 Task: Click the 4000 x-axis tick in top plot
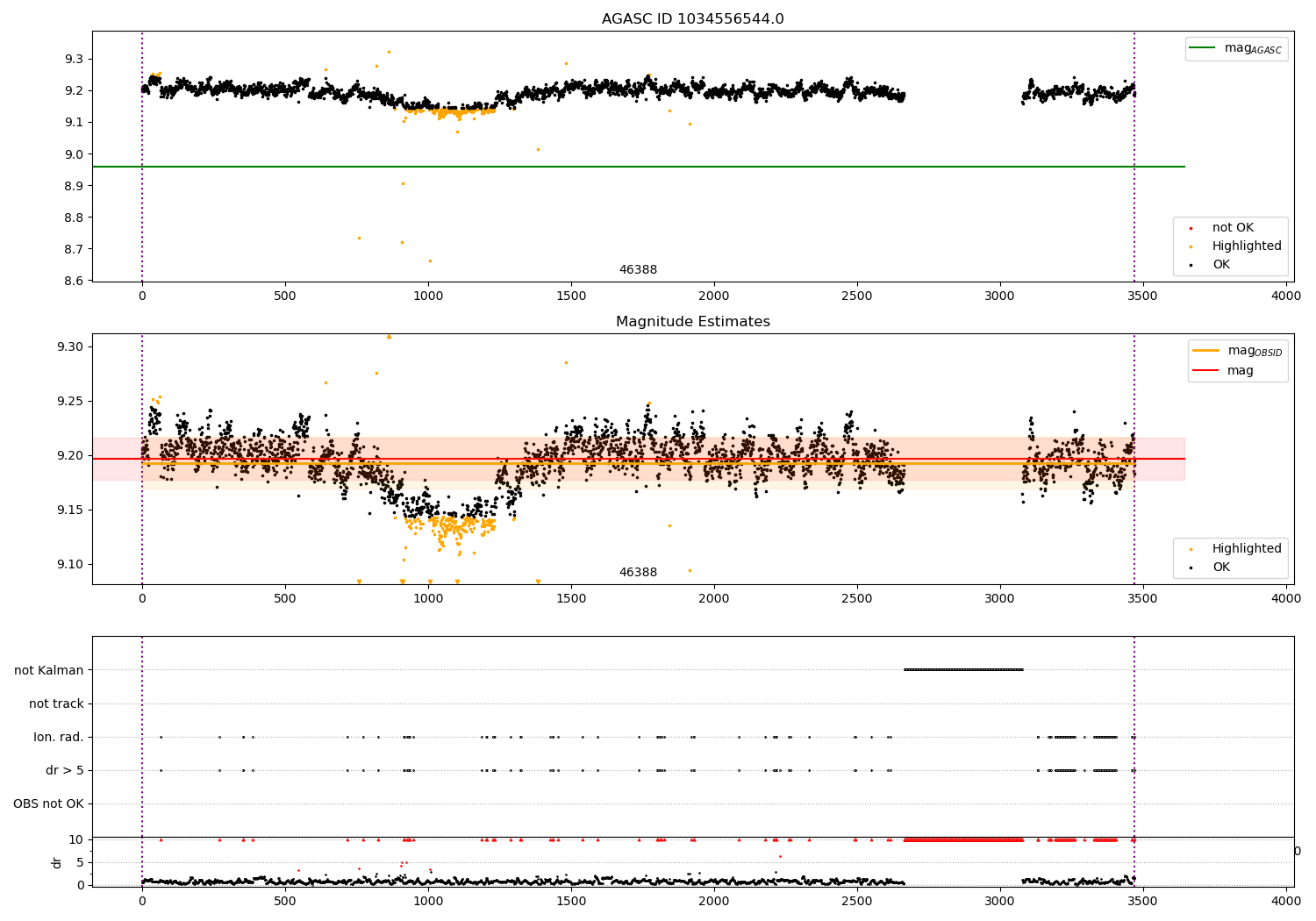(x=1286, y=296)
